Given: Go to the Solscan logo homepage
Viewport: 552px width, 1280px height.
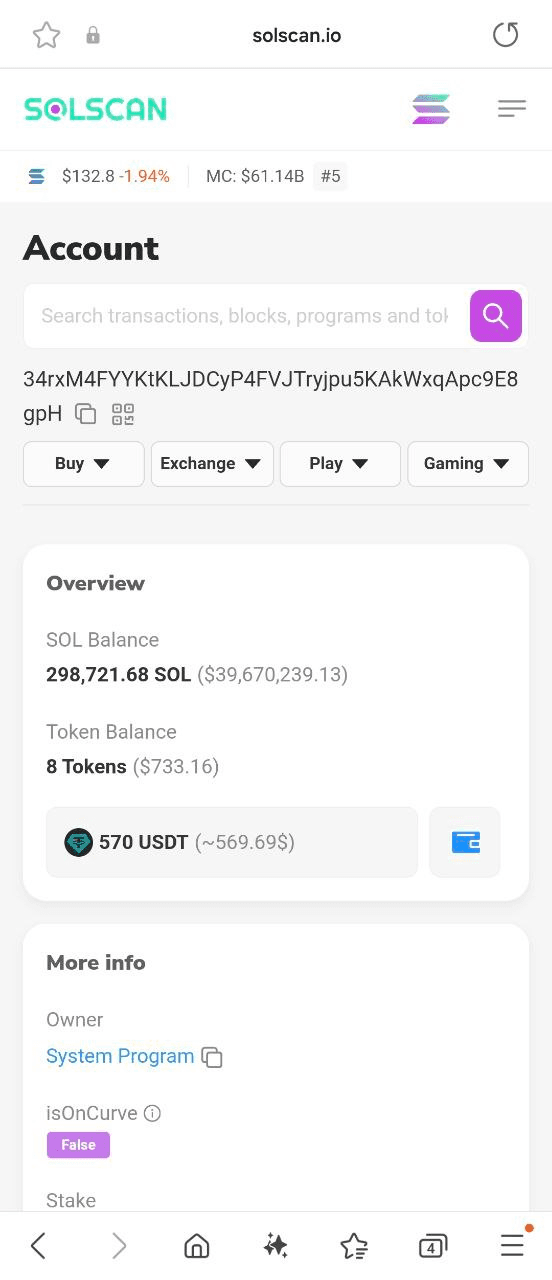Looking at the screenshot, I should [x=96, y=109].
